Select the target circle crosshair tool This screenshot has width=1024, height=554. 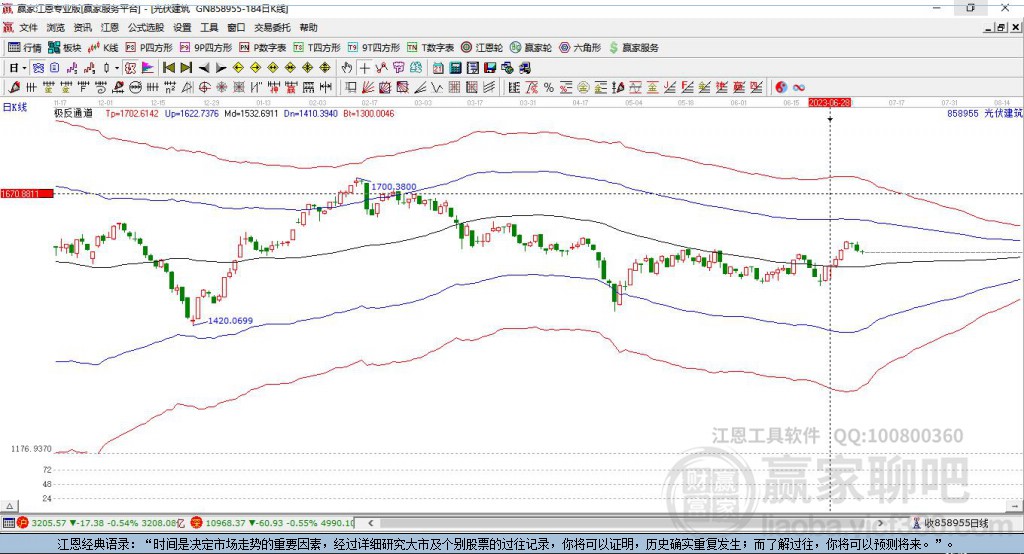(x=204, y=87)
